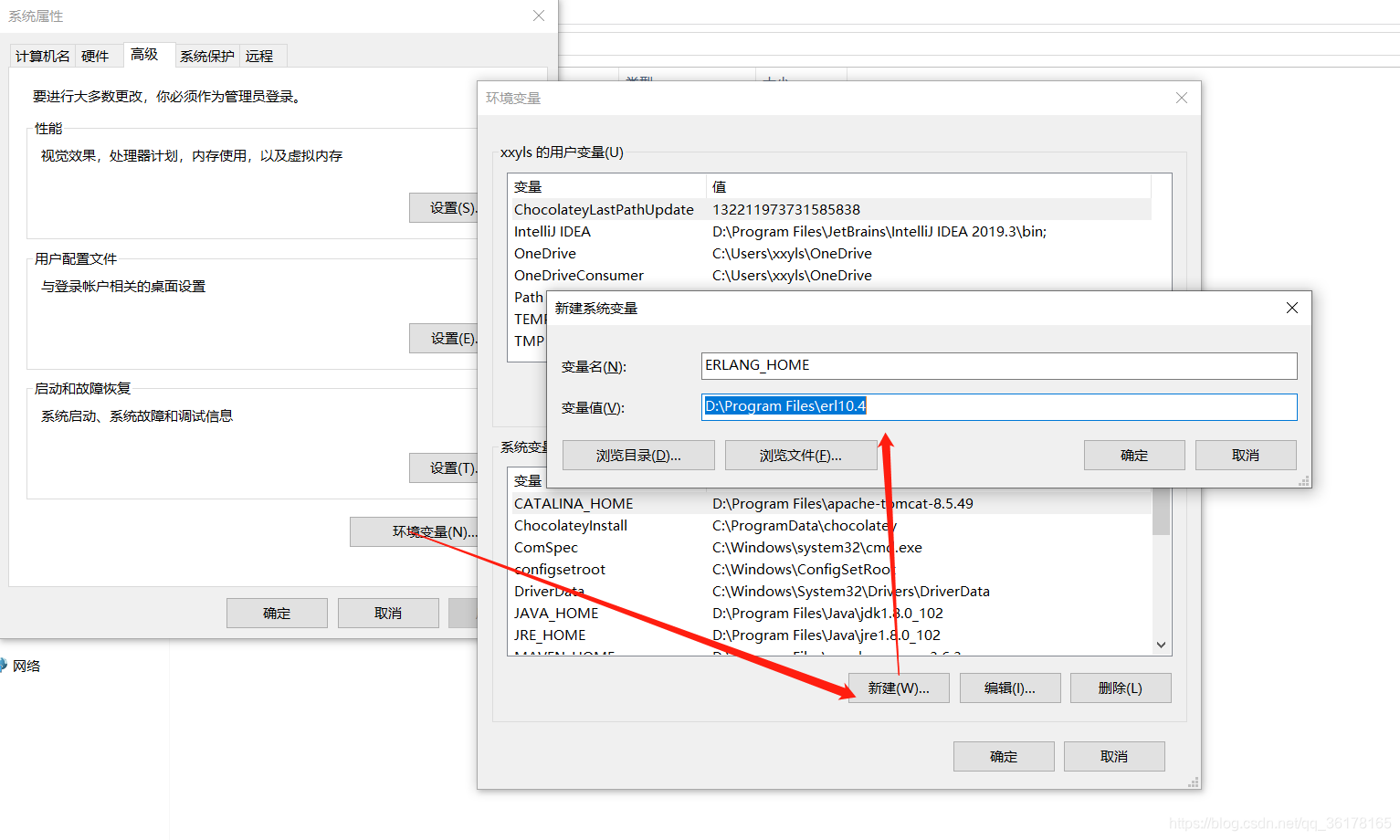Select the Path user variable

528,297
